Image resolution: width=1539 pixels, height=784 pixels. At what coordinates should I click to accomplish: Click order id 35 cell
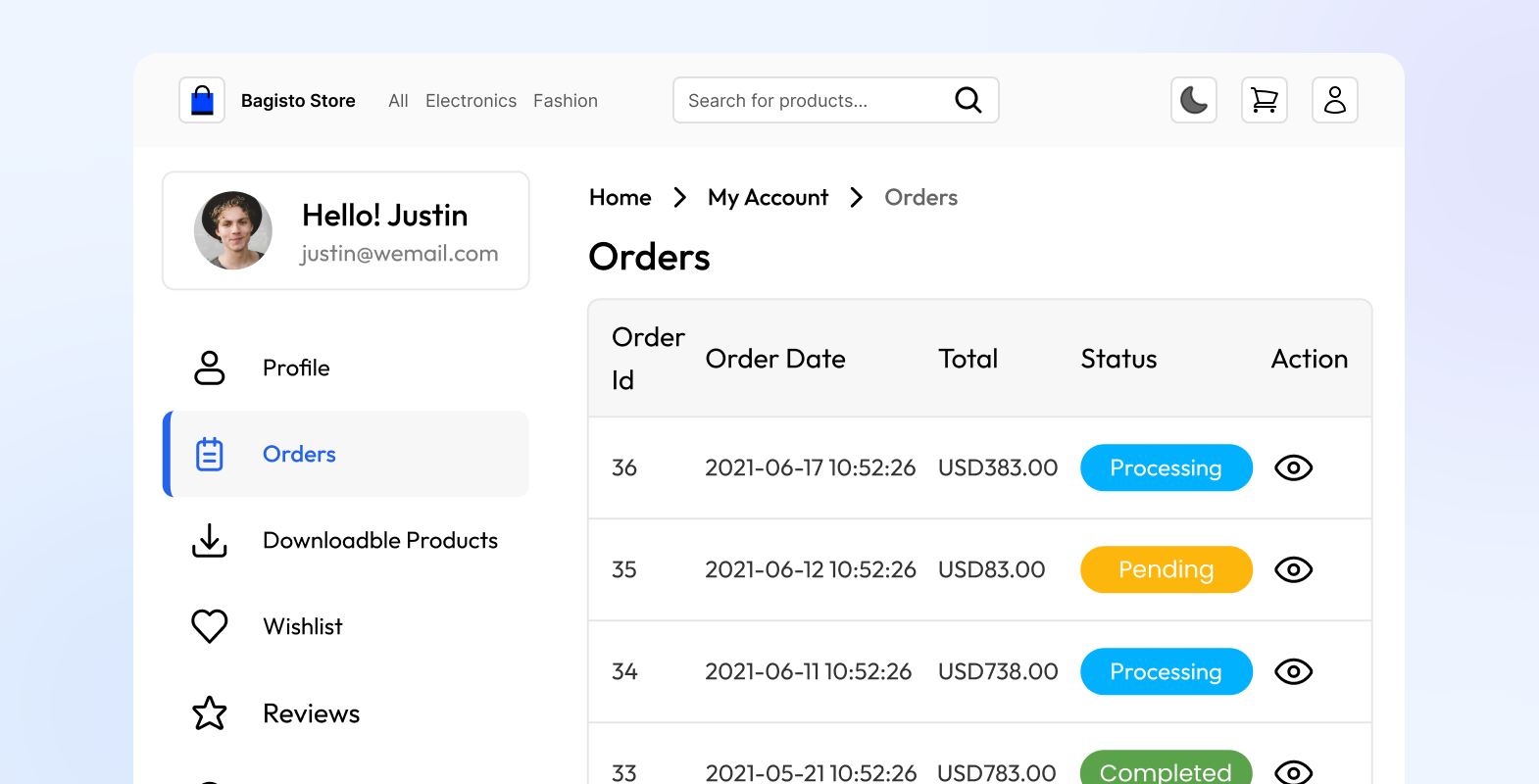[x=624, y=569]
